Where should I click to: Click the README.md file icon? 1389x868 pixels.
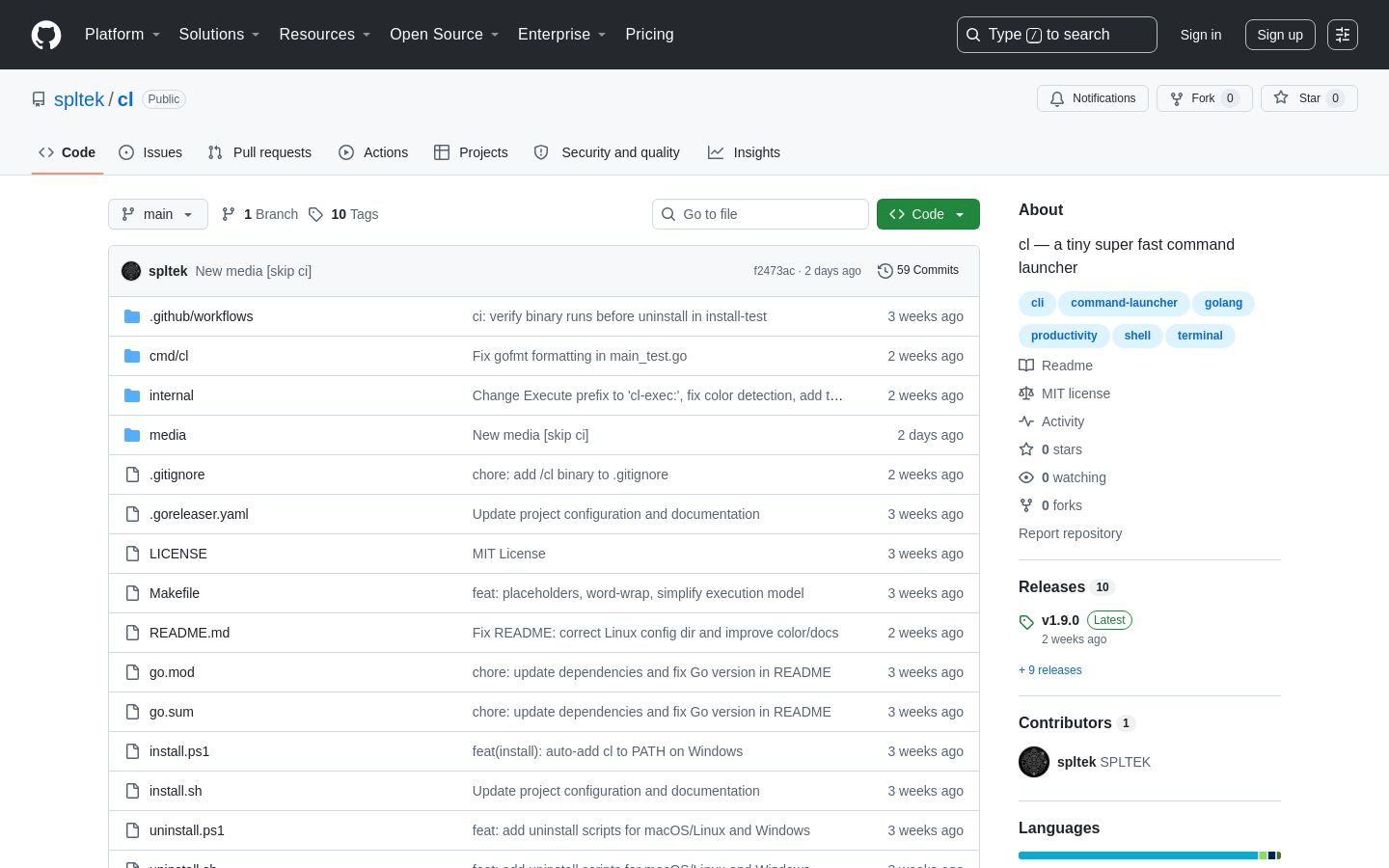(x=132, y=633)
